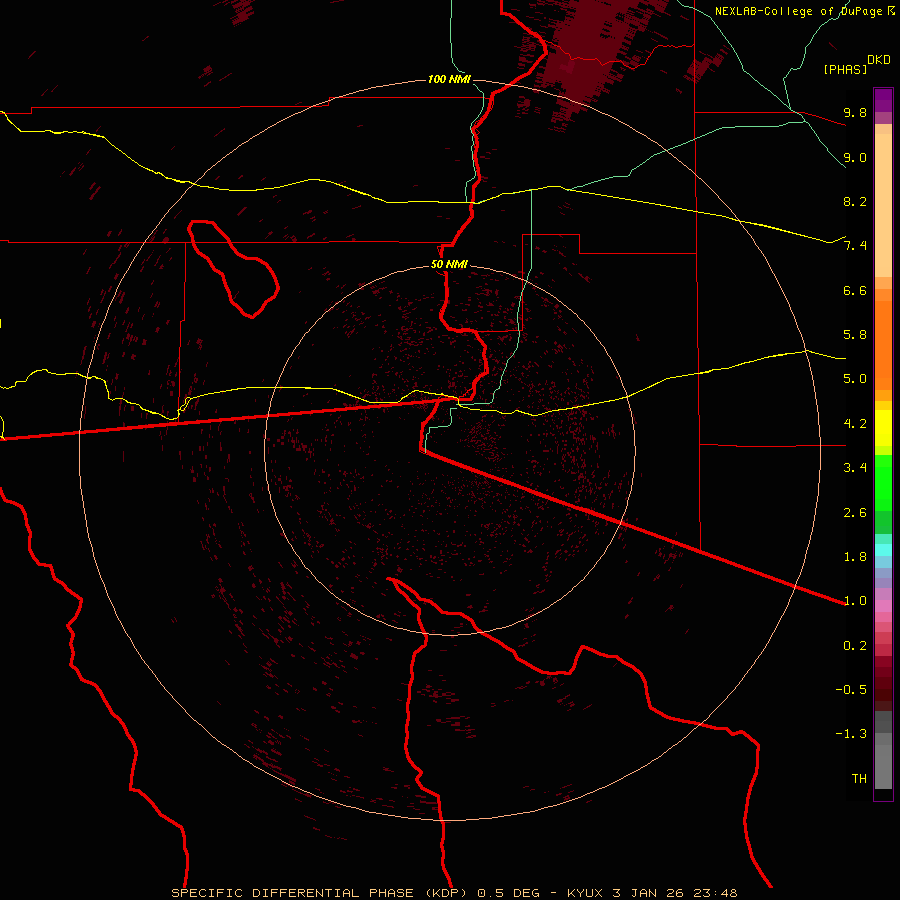
Task: Click the 3.4 value on the color scale
Action: click(855, 468)
